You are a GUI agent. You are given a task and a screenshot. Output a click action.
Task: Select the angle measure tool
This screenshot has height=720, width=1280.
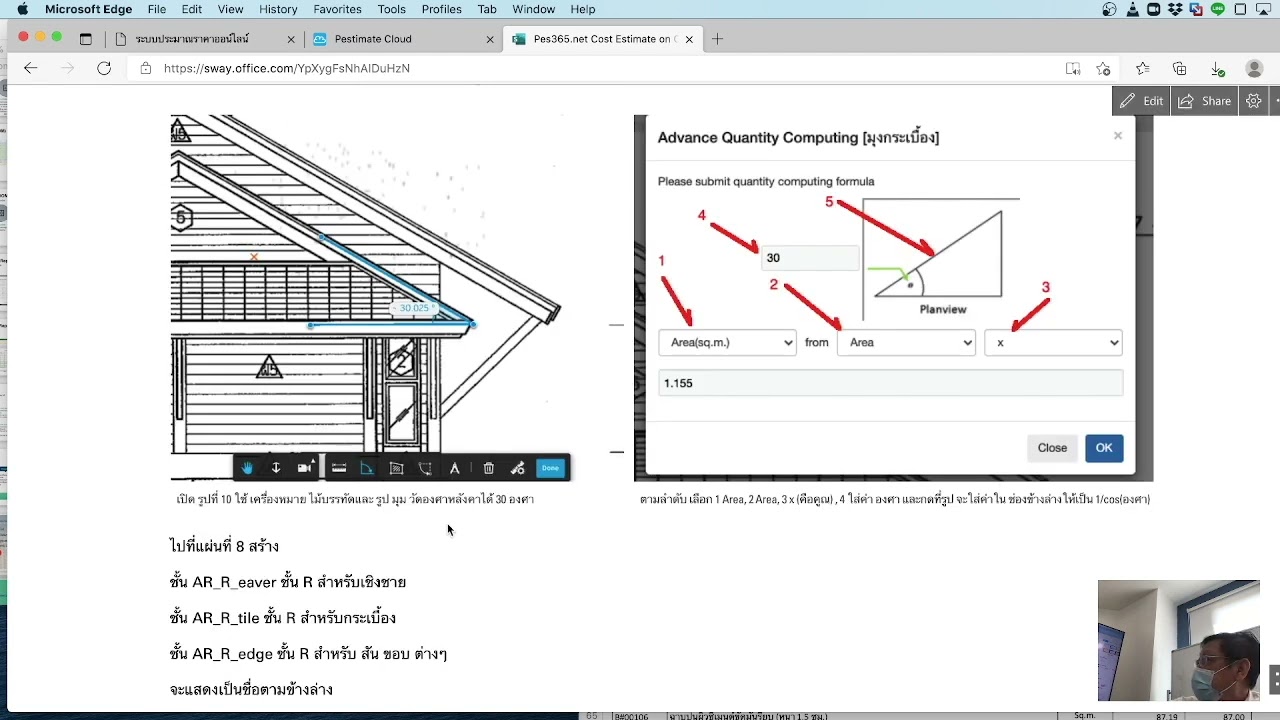(x=367, y=468)
